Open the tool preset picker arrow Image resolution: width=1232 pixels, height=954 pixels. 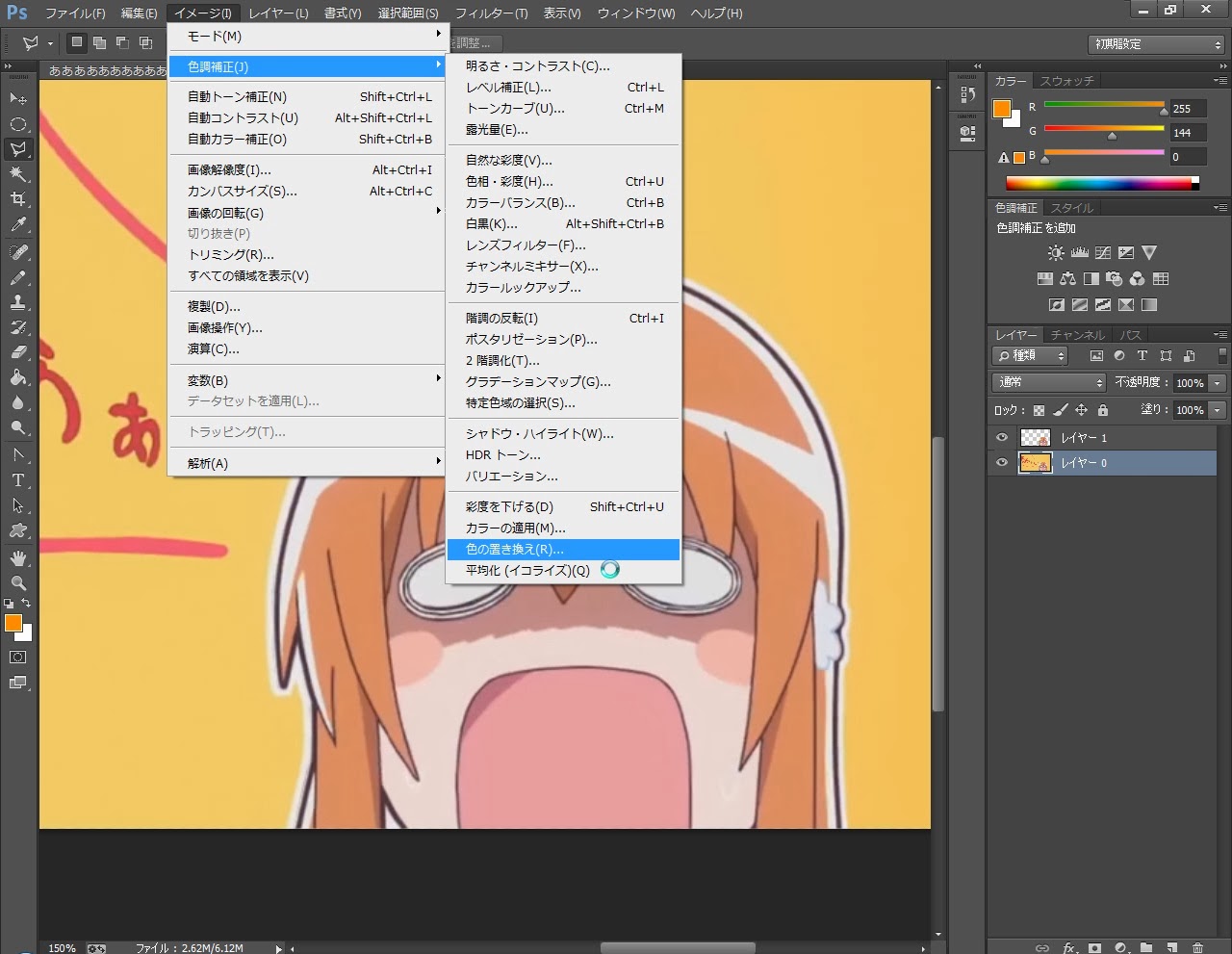coord(49,43)
